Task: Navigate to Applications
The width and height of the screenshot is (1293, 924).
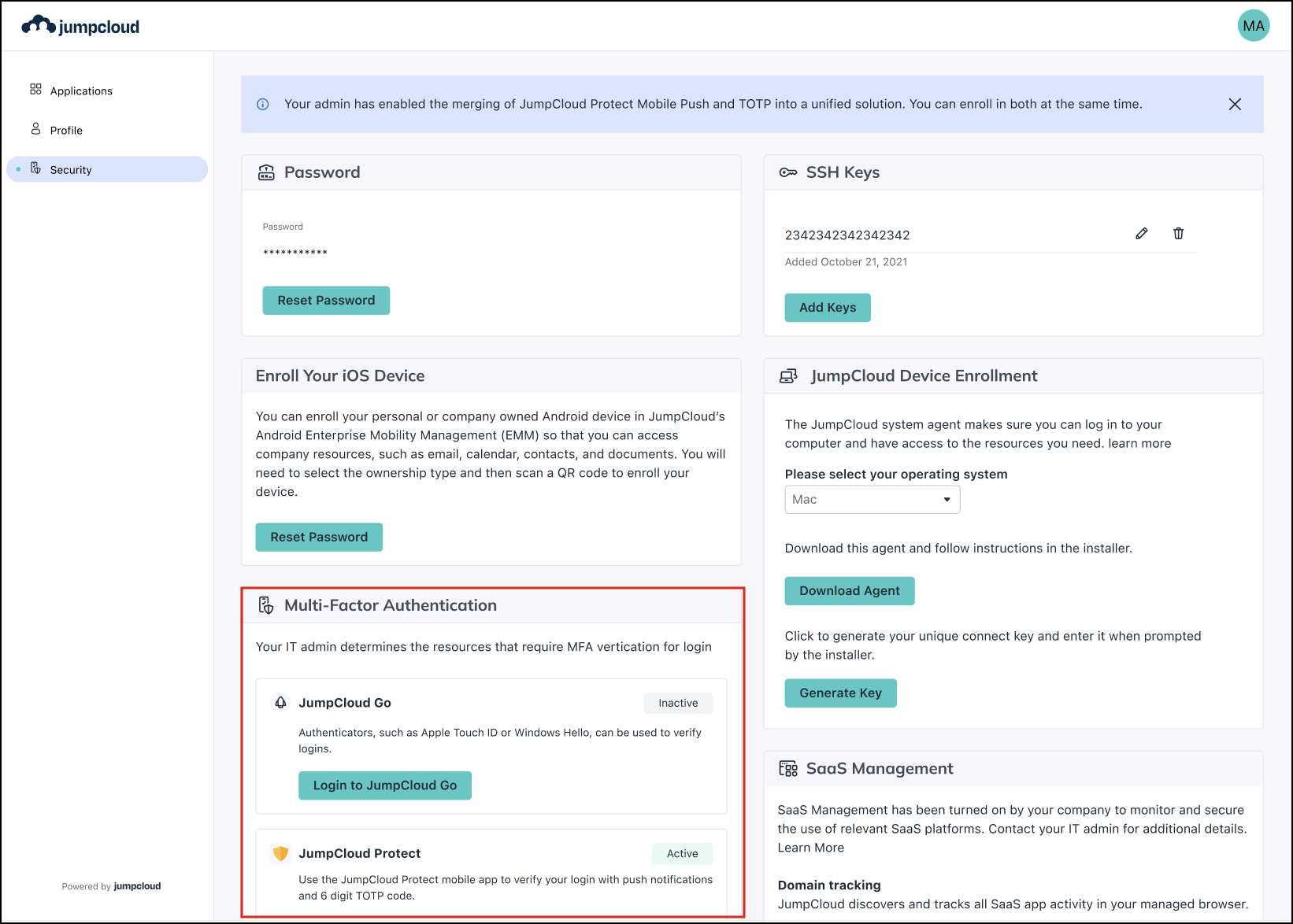Action: [x=80, y=90]
